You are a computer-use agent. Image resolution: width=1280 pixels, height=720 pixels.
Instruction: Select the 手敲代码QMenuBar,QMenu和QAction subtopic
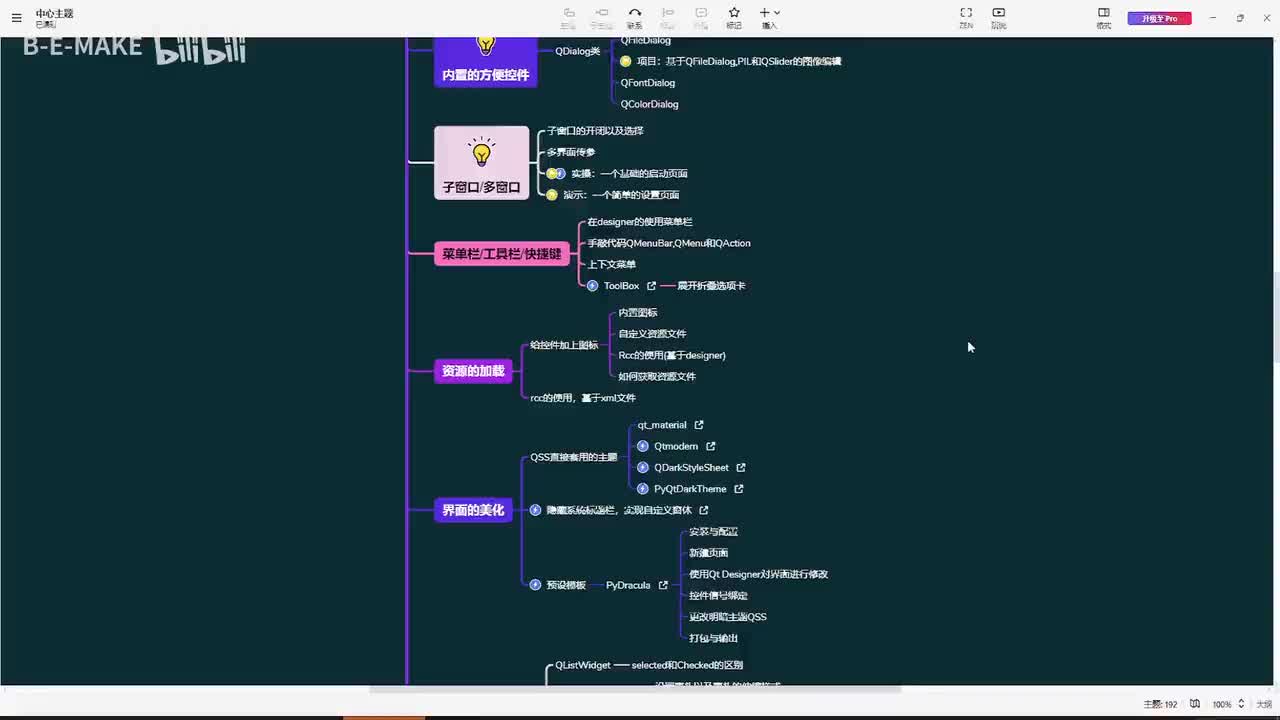click(x=669, y=243)
